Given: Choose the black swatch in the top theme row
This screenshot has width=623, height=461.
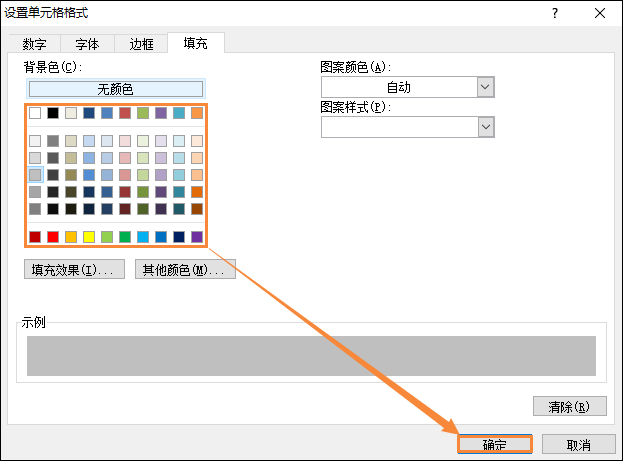Looking at the screenshot, I should pyautogui.click(x=53, y=113).
